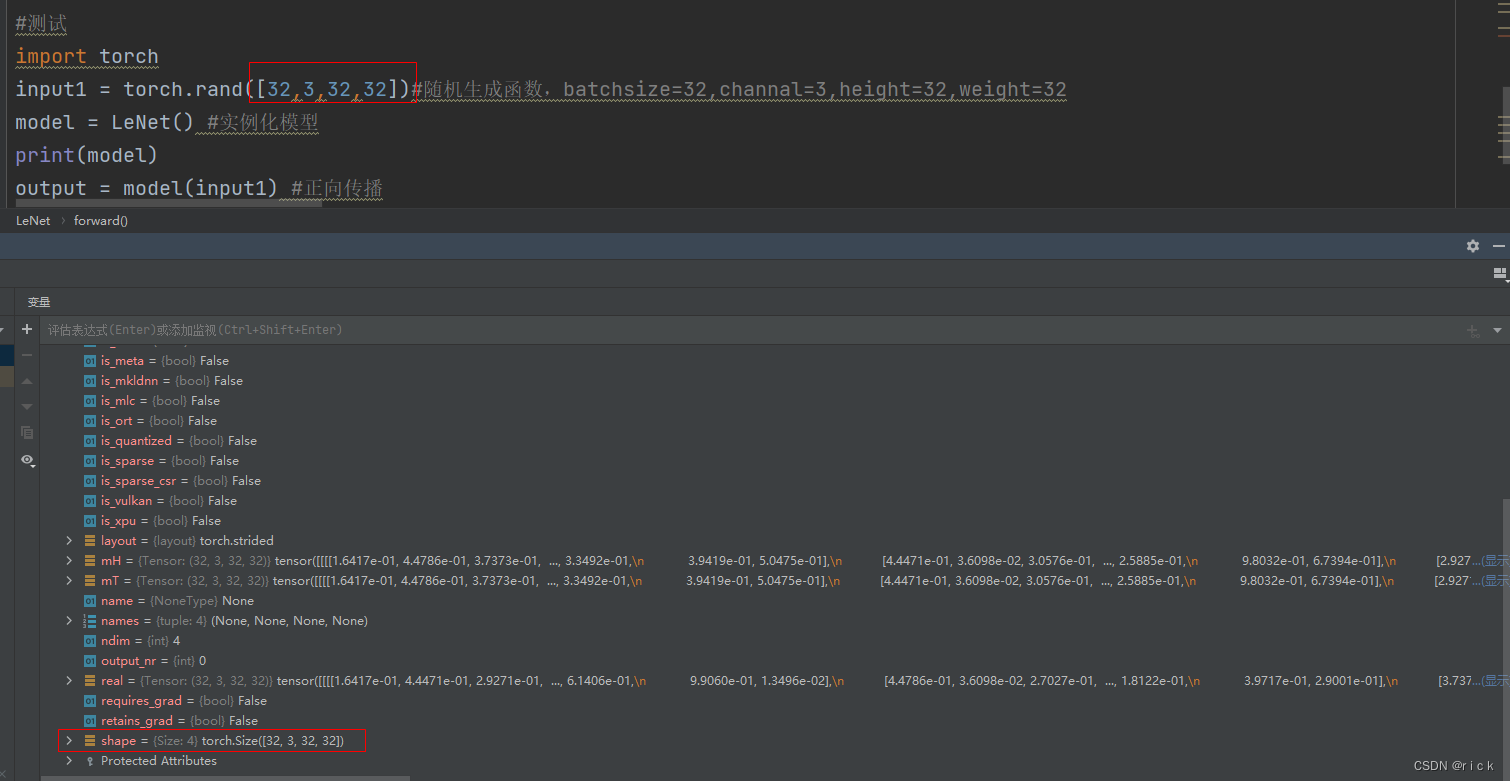
Task: Click the list icon beside layout
Action: coord(90,541)
